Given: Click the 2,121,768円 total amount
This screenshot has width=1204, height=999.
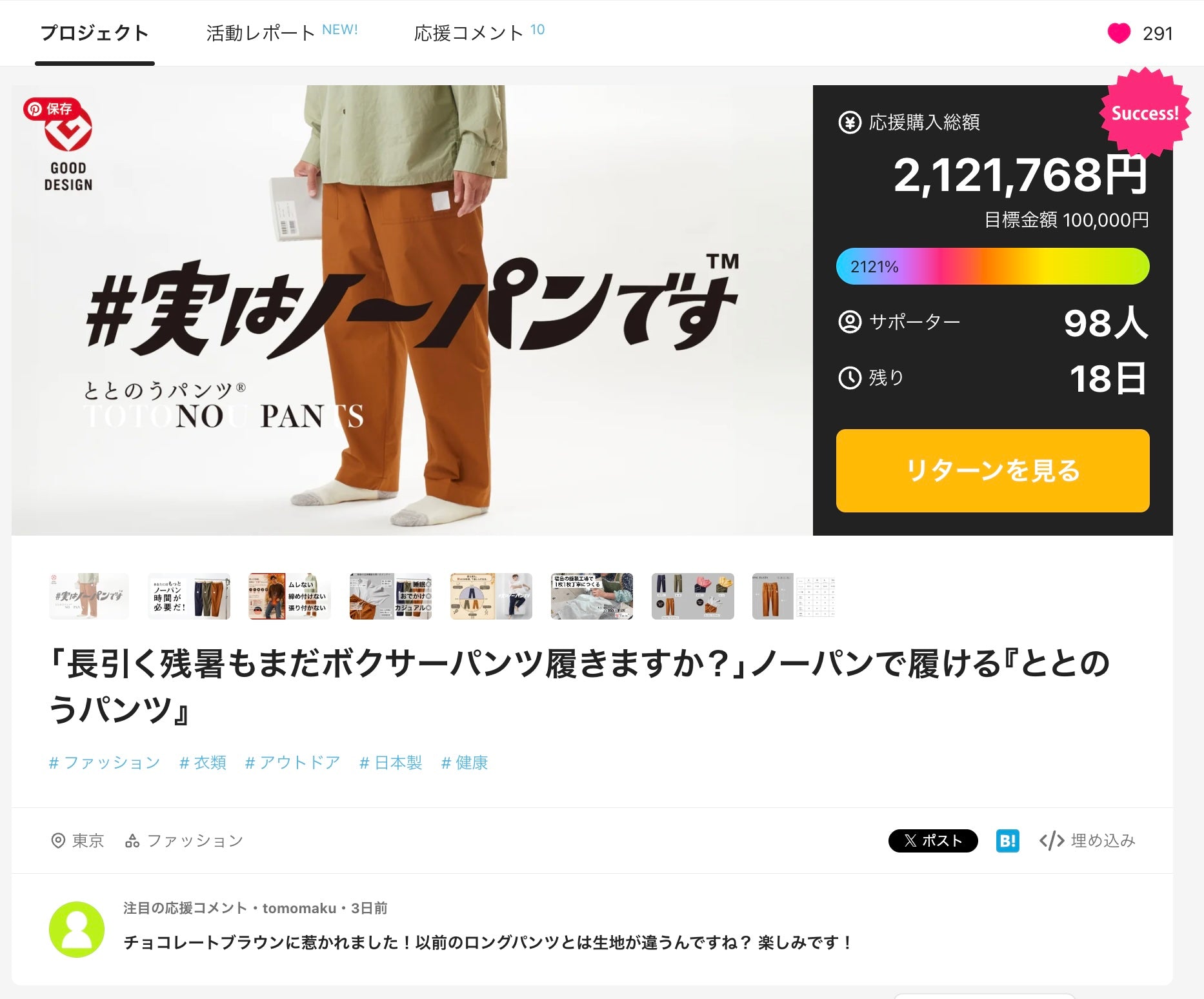Looking at the screenshot, I should click(x=1021, y=175).
